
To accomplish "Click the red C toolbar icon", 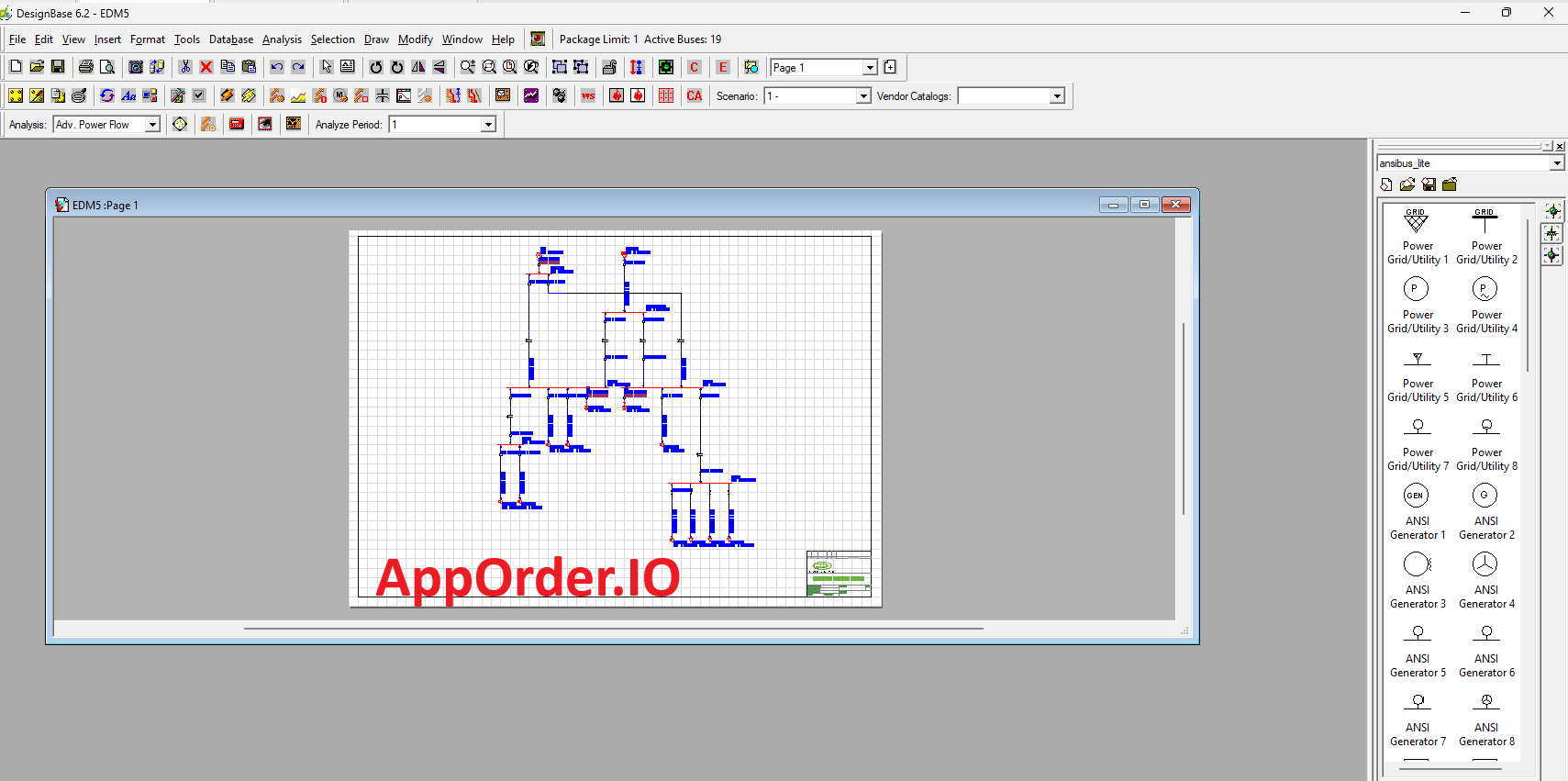I will 695,67.
